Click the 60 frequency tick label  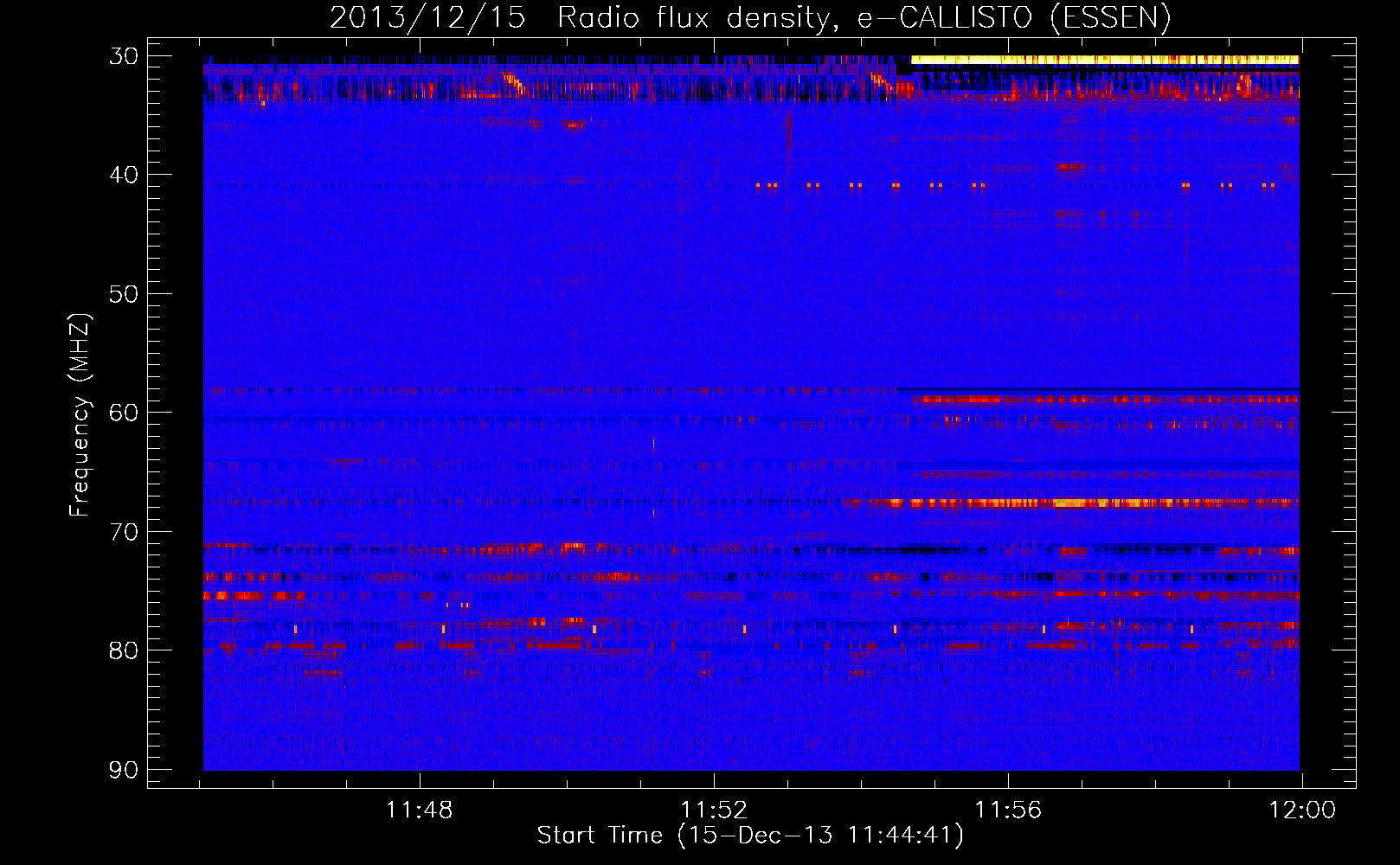coord(124,412)
